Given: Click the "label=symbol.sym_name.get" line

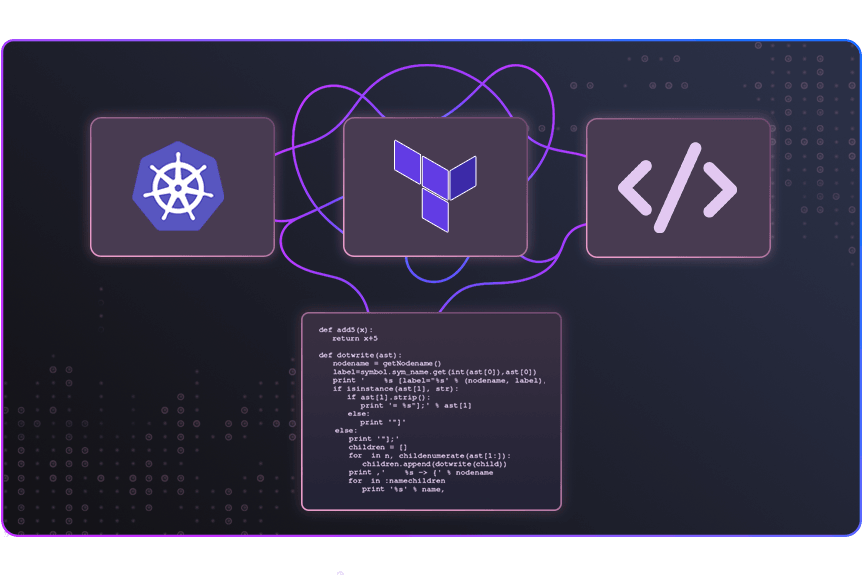Looking at the screenshot, I should pos(434,372).
